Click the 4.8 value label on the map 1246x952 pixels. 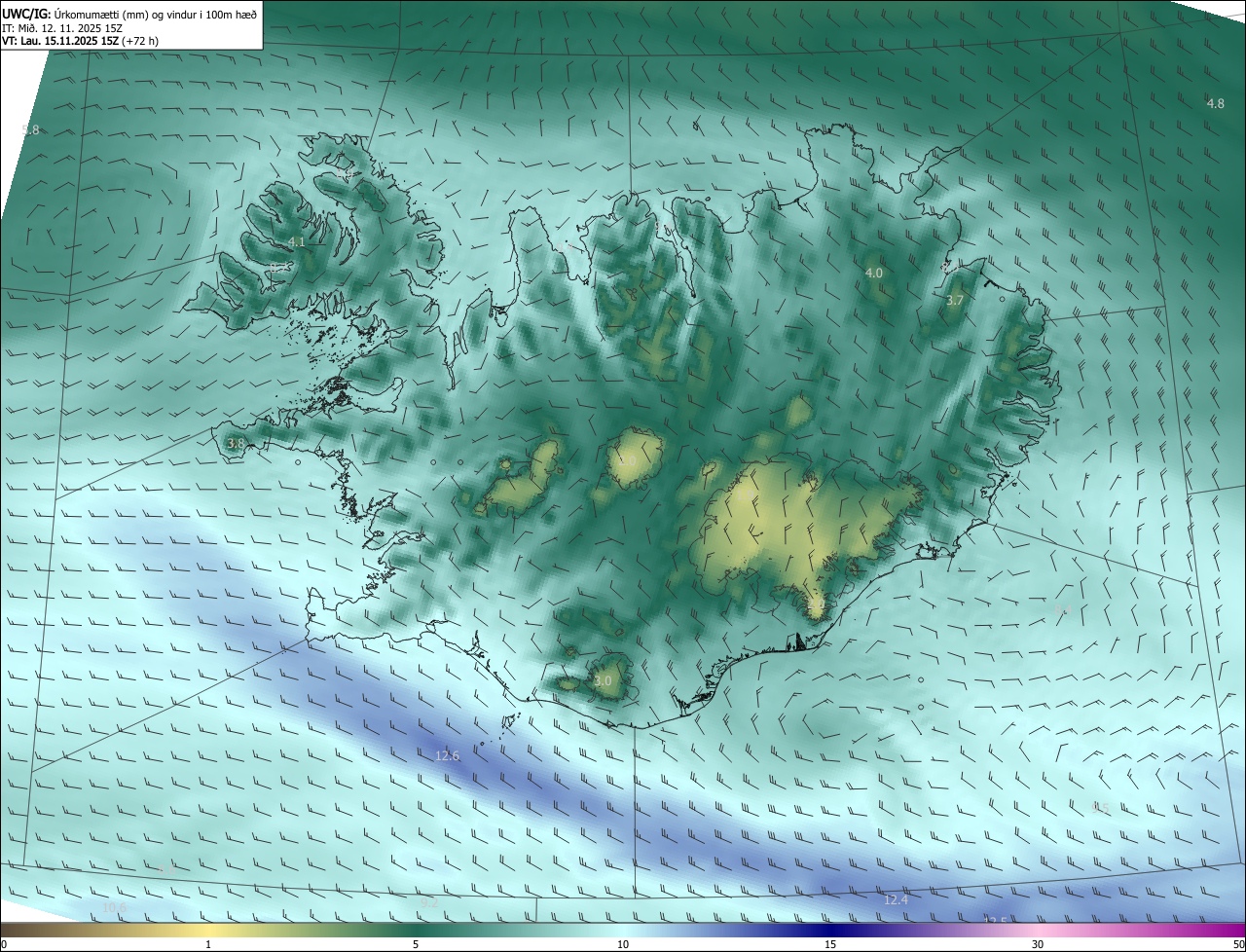click(x=1216, y=103)
